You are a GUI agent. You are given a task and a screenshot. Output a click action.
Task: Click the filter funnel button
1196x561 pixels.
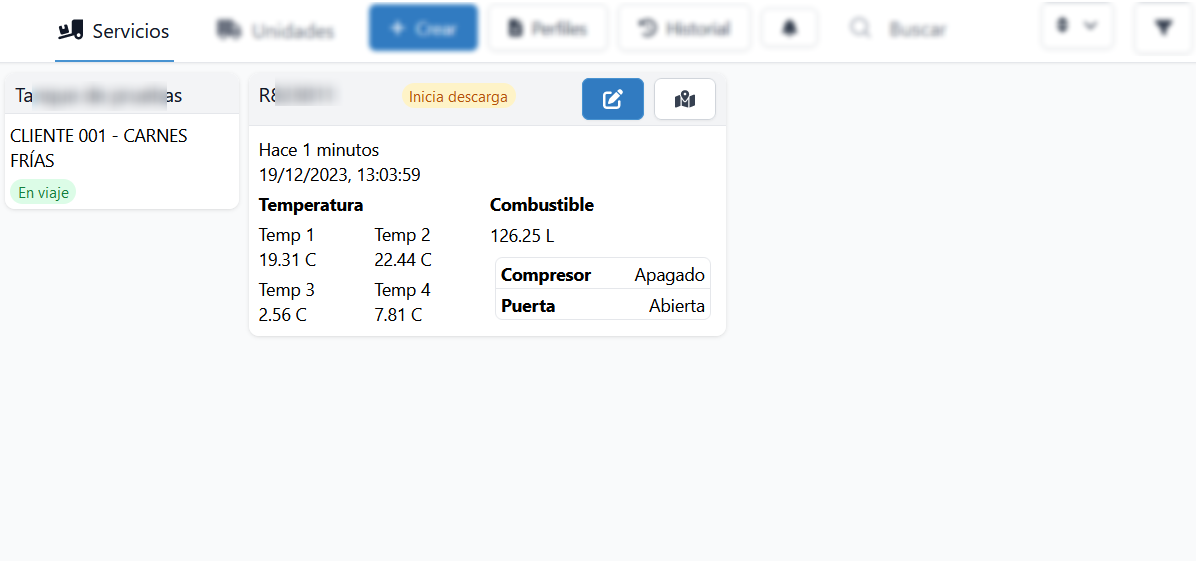point(1163,28)
